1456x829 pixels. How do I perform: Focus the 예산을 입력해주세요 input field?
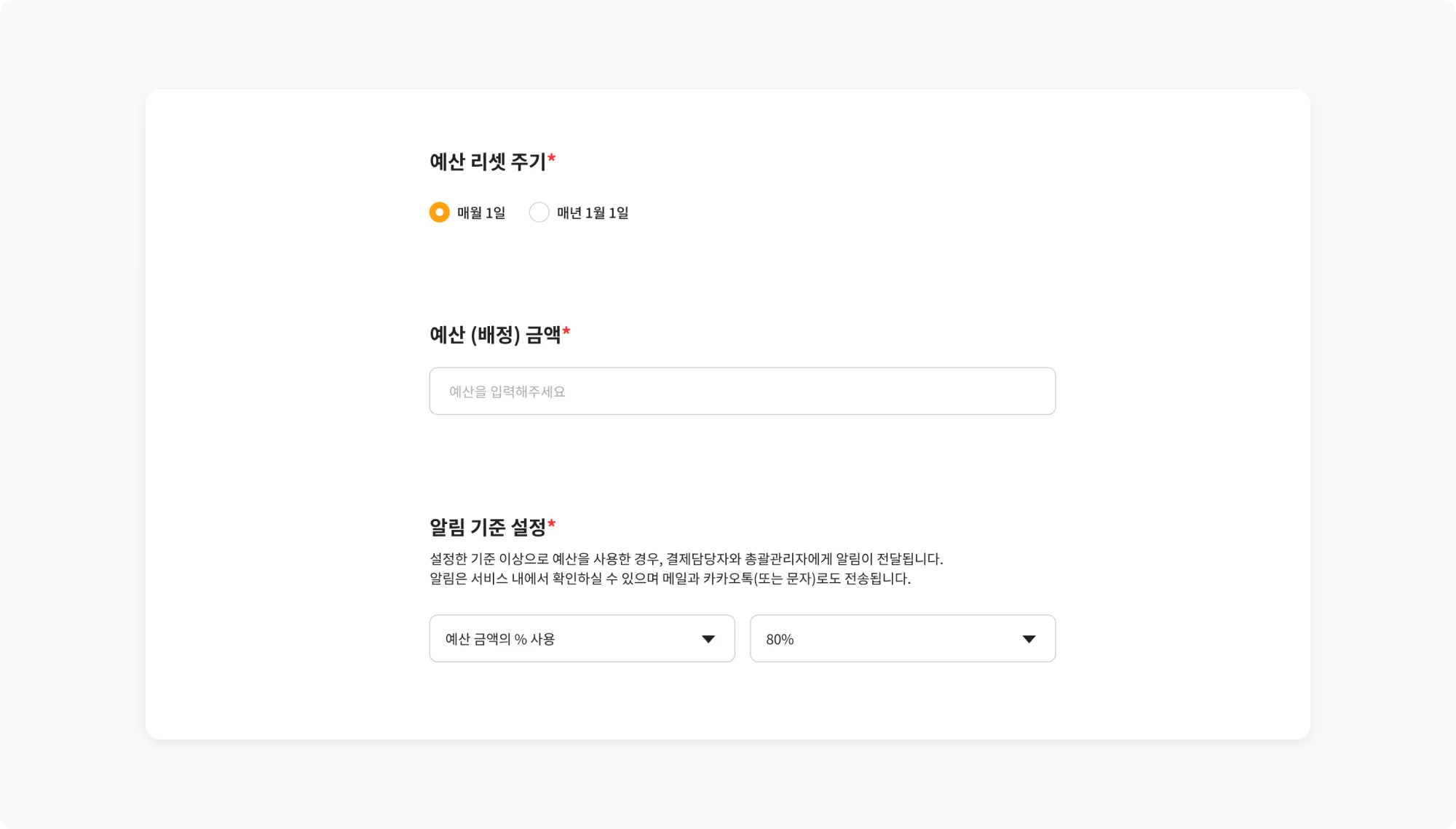pyautogui.click(x=742, y=391)
